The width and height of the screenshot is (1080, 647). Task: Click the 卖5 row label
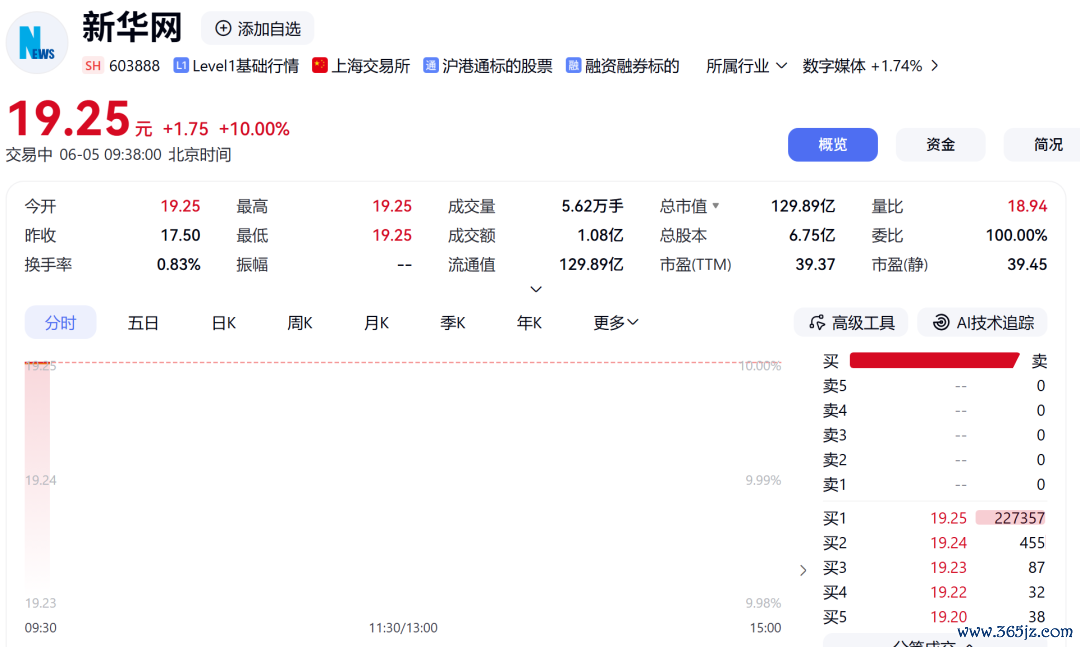835,386
